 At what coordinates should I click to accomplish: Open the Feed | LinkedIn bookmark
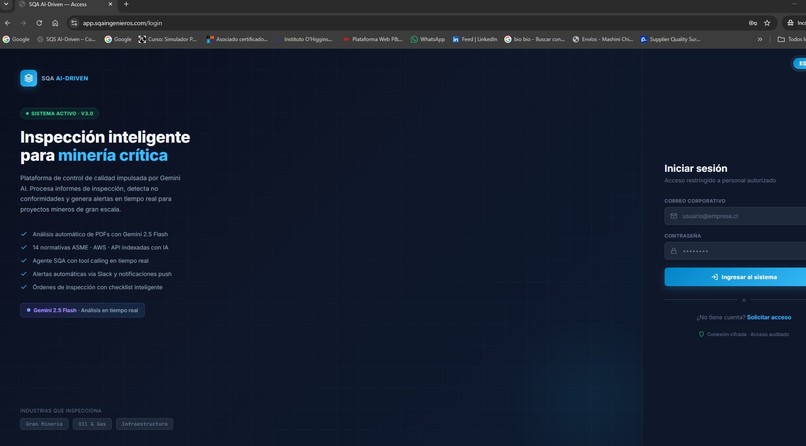click(474, 39)
